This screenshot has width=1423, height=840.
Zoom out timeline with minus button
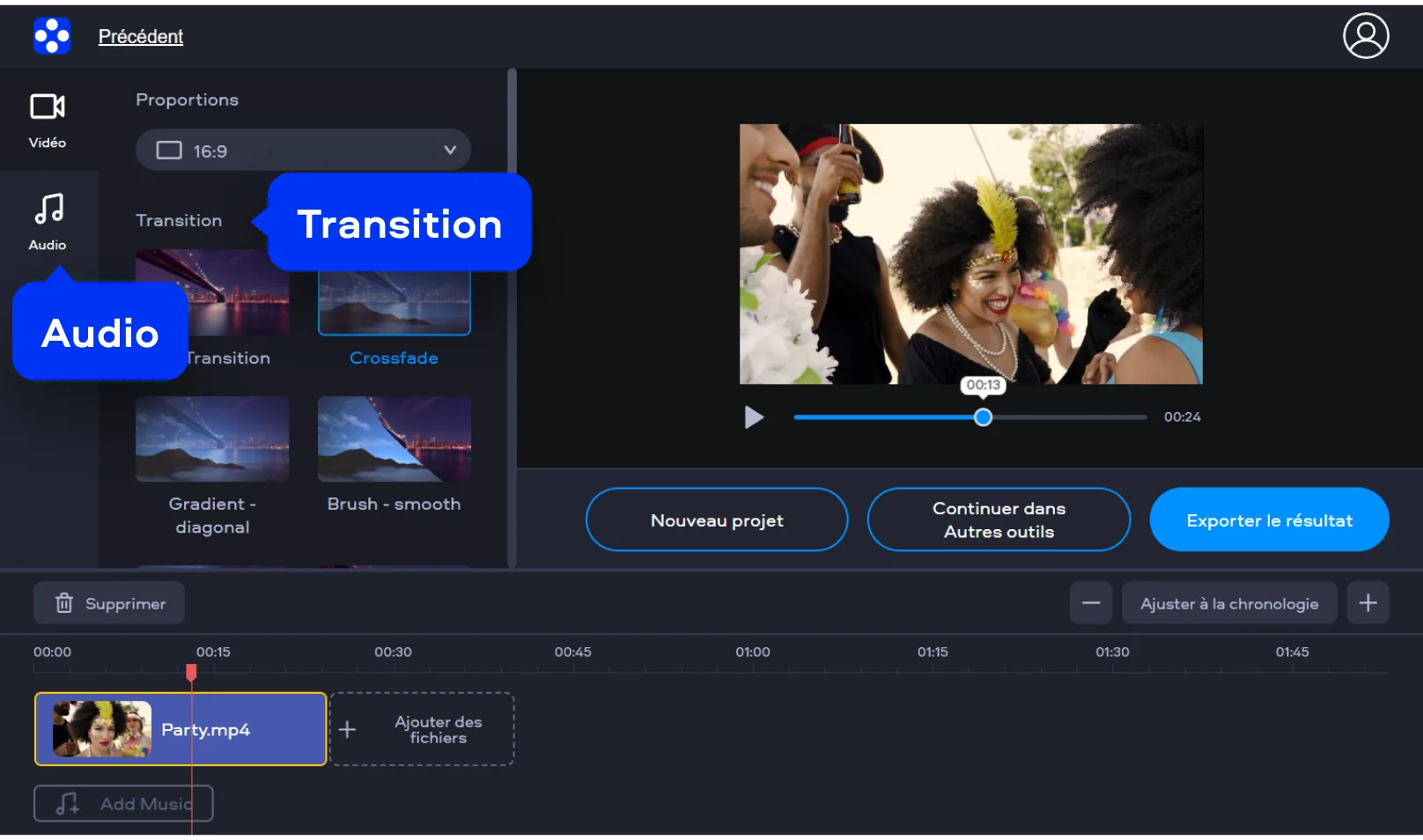[x=1090, y=603]
